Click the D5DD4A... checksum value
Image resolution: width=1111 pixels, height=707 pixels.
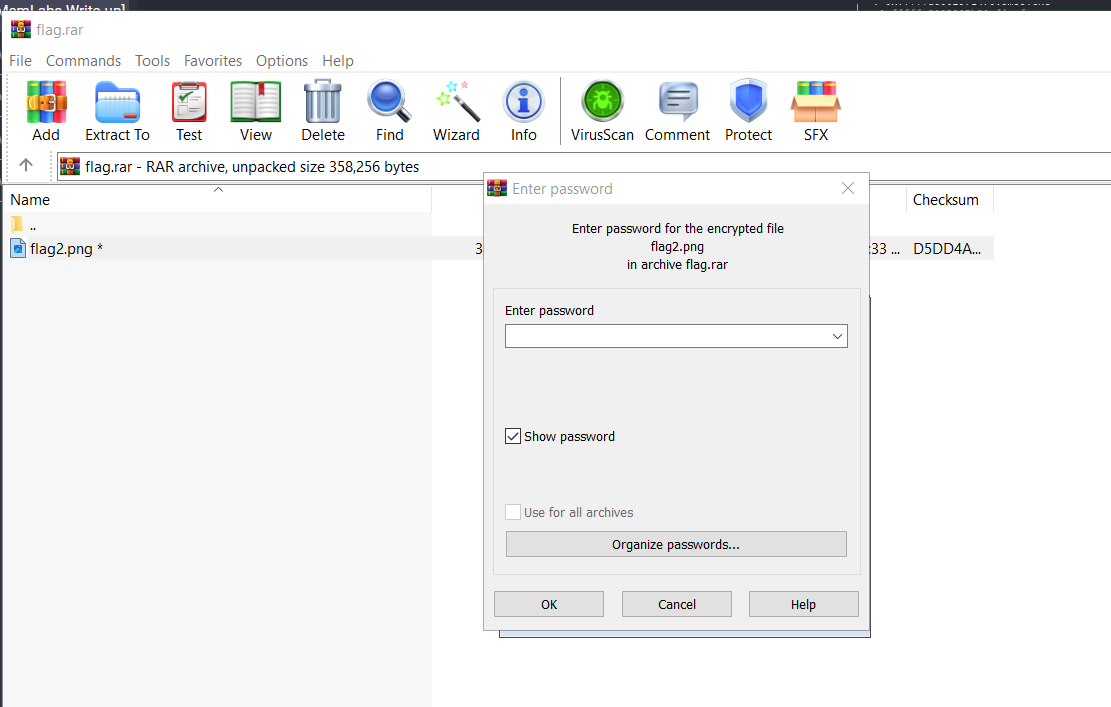point(947,249)
